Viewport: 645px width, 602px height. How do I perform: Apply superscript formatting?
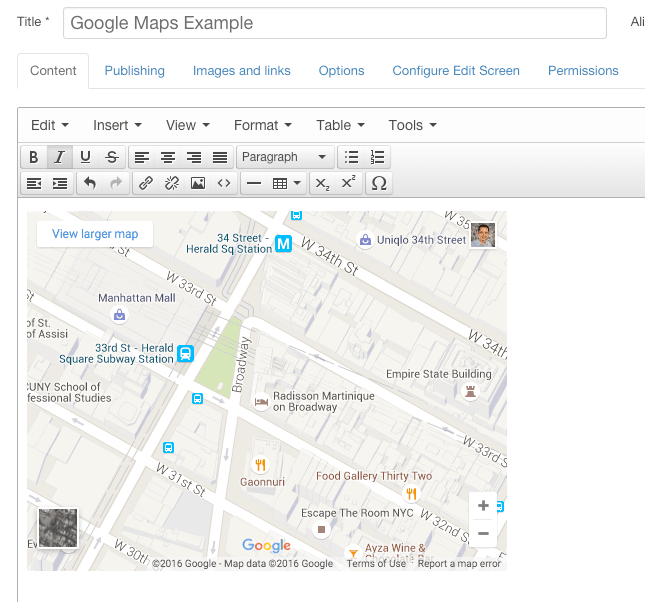tap(348, 183)
